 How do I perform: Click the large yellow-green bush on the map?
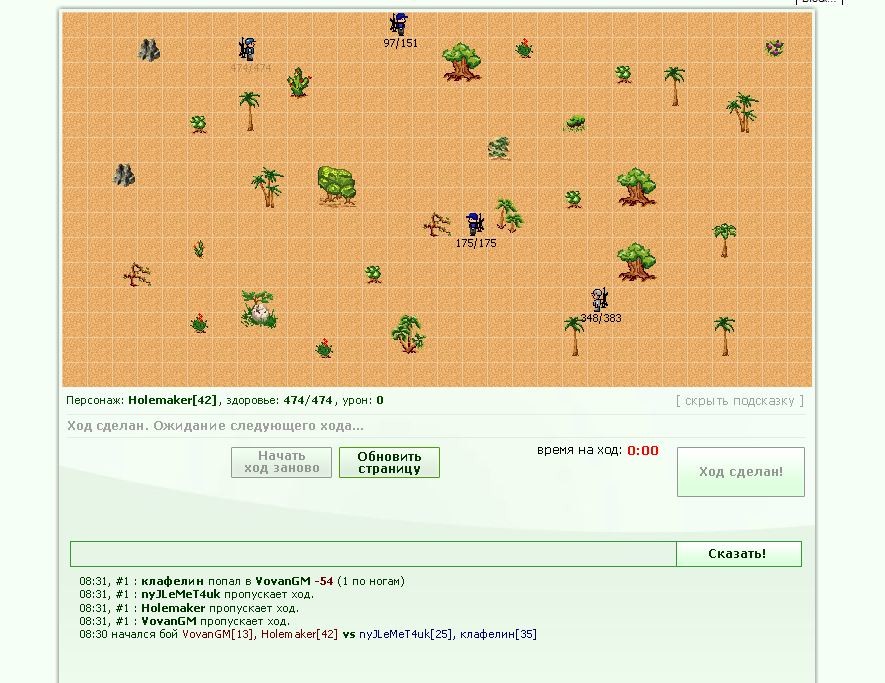pos(337,185)
